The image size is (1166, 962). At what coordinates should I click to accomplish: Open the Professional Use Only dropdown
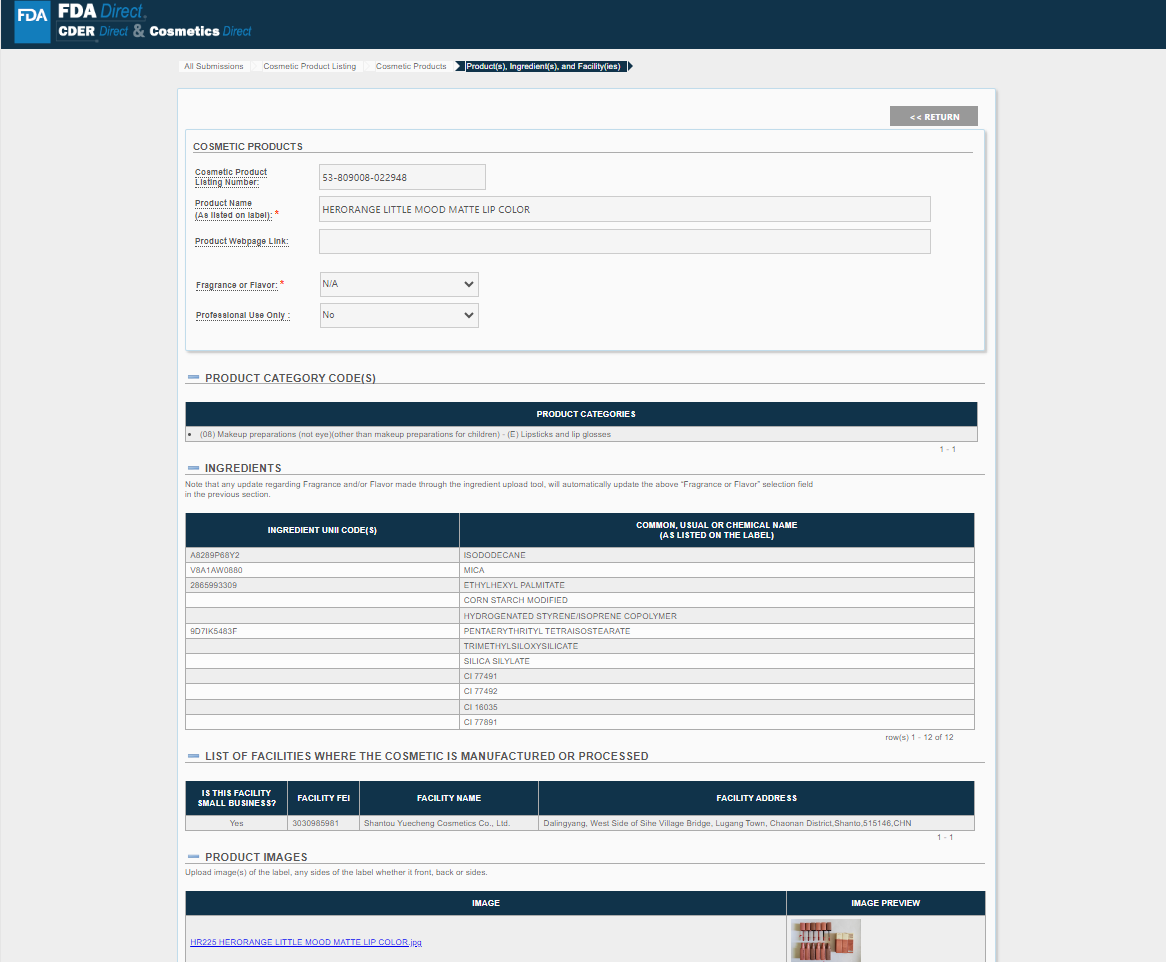tap(399, 315)
